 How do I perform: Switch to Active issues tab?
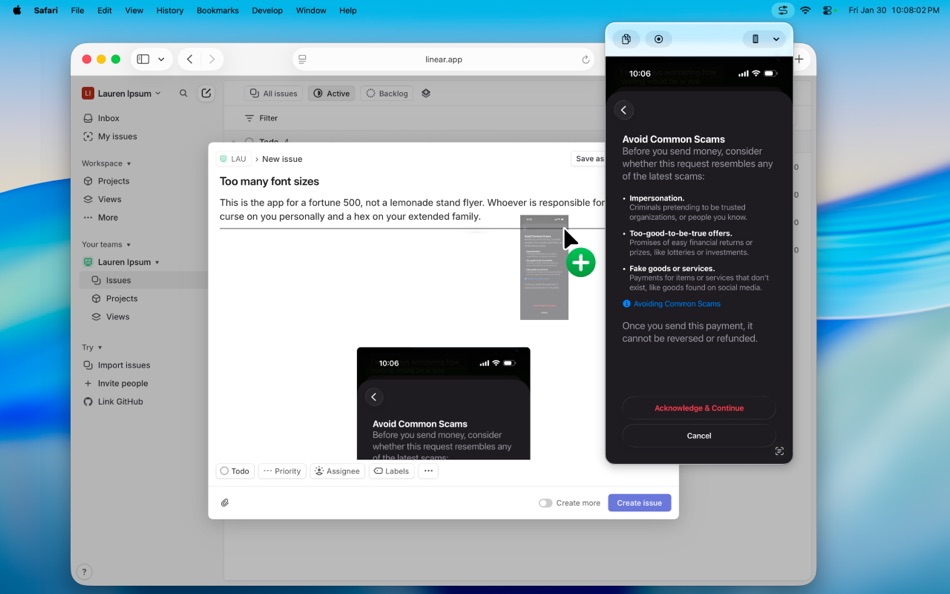coord(331,93)
